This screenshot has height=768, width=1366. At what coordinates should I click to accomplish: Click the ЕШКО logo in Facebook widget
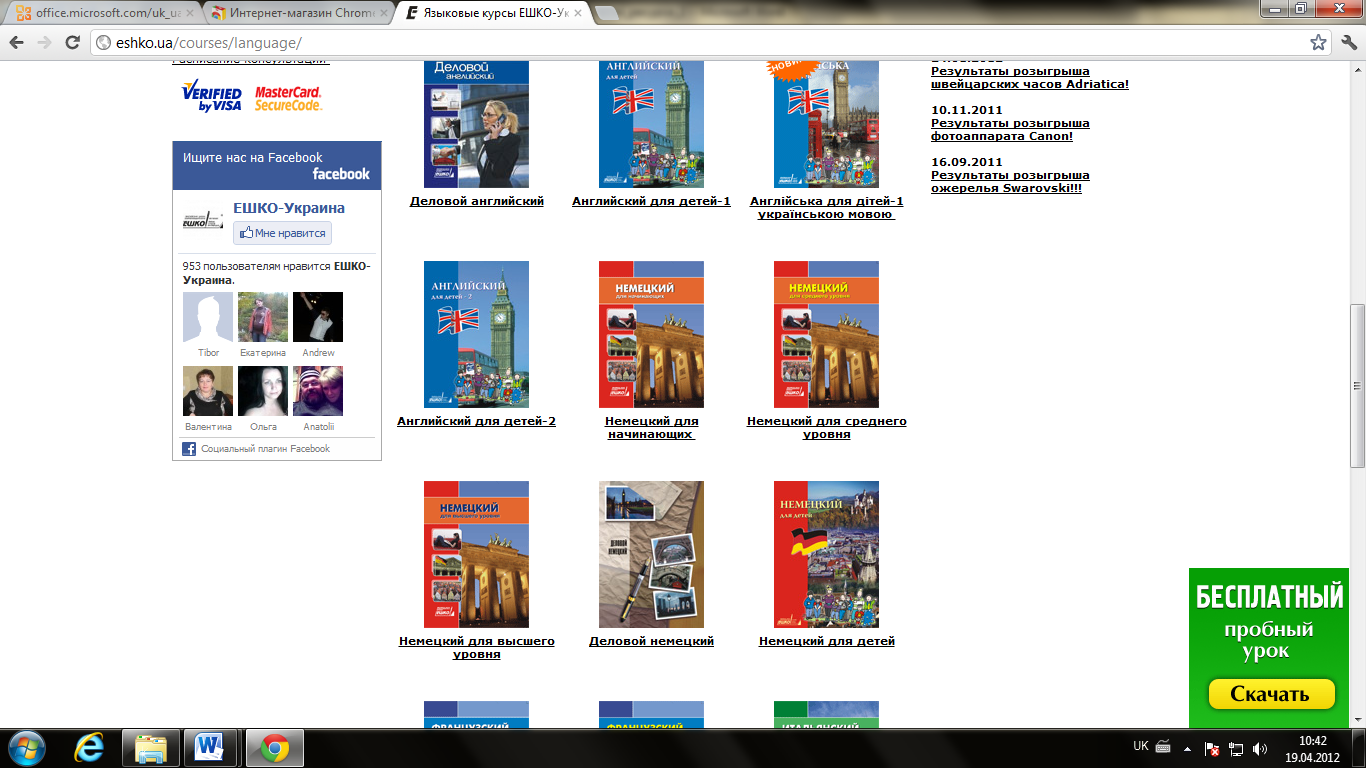click(x=203, y=221)
